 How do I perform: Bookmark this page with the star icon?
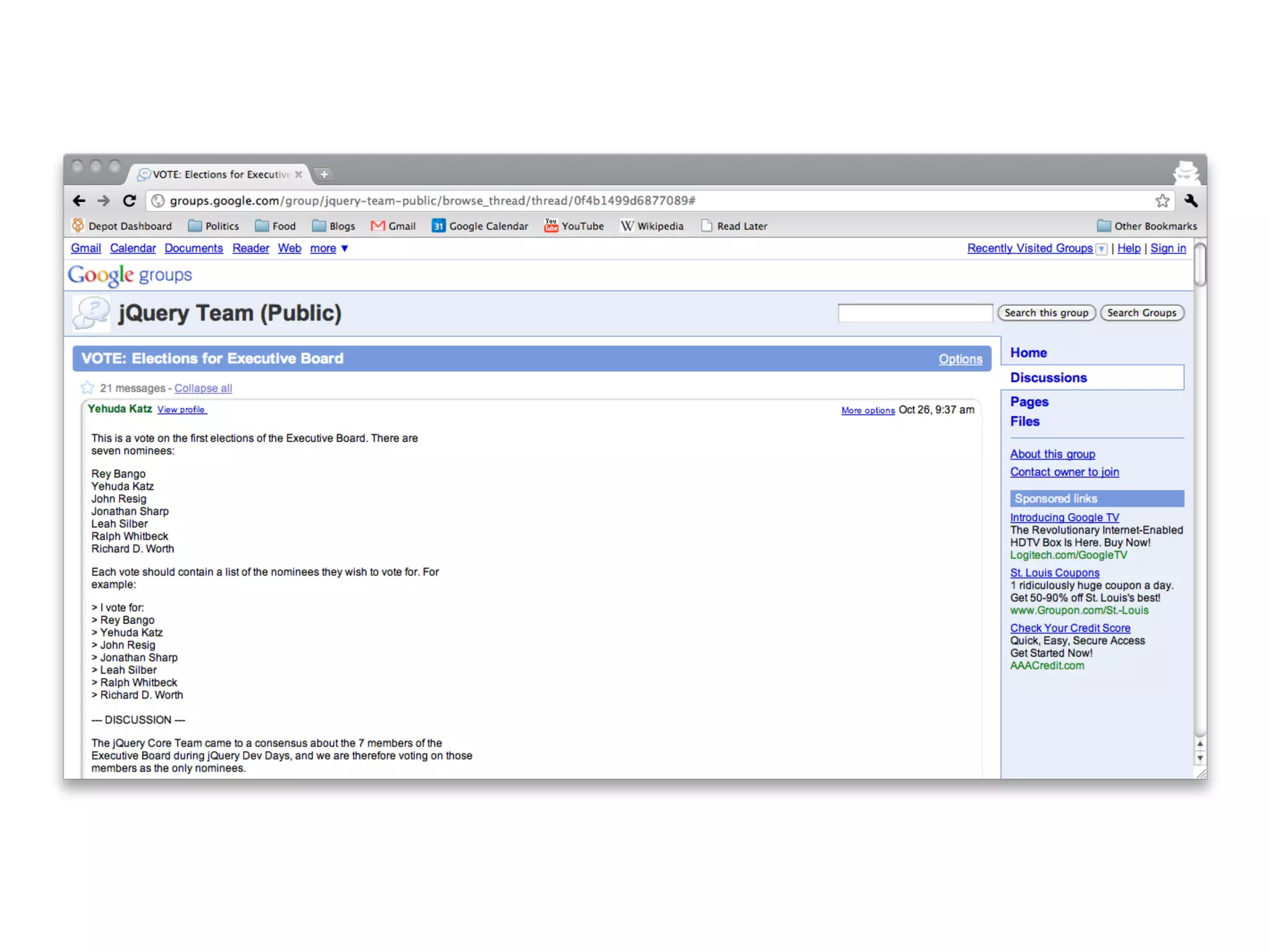[x=1162, y=201]
